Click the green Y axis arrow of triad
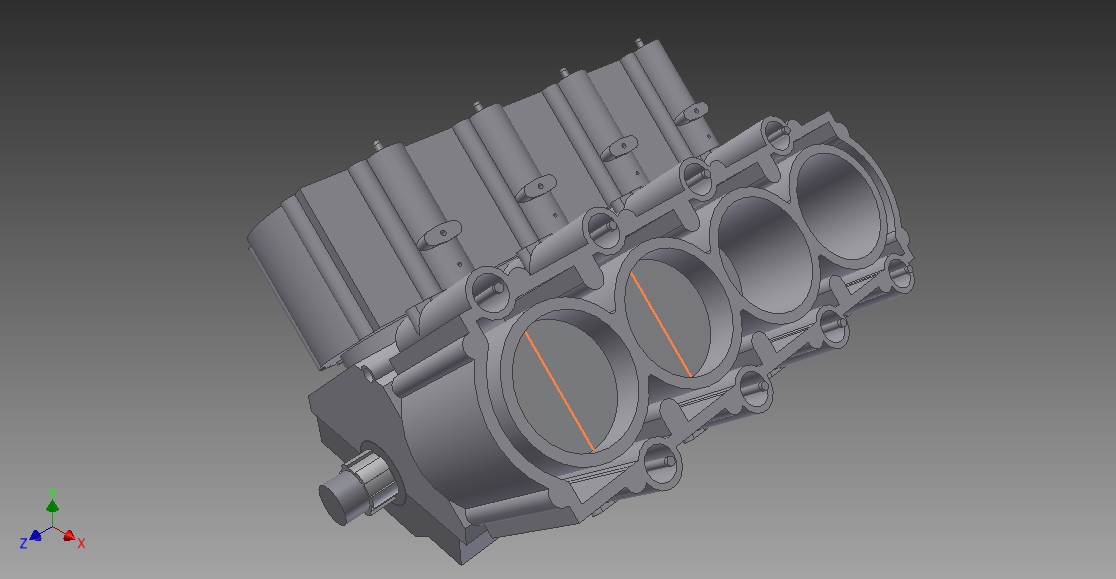The height and width of the screenshot is (579, 1116). pyautogui.click(x=52, y=506)
